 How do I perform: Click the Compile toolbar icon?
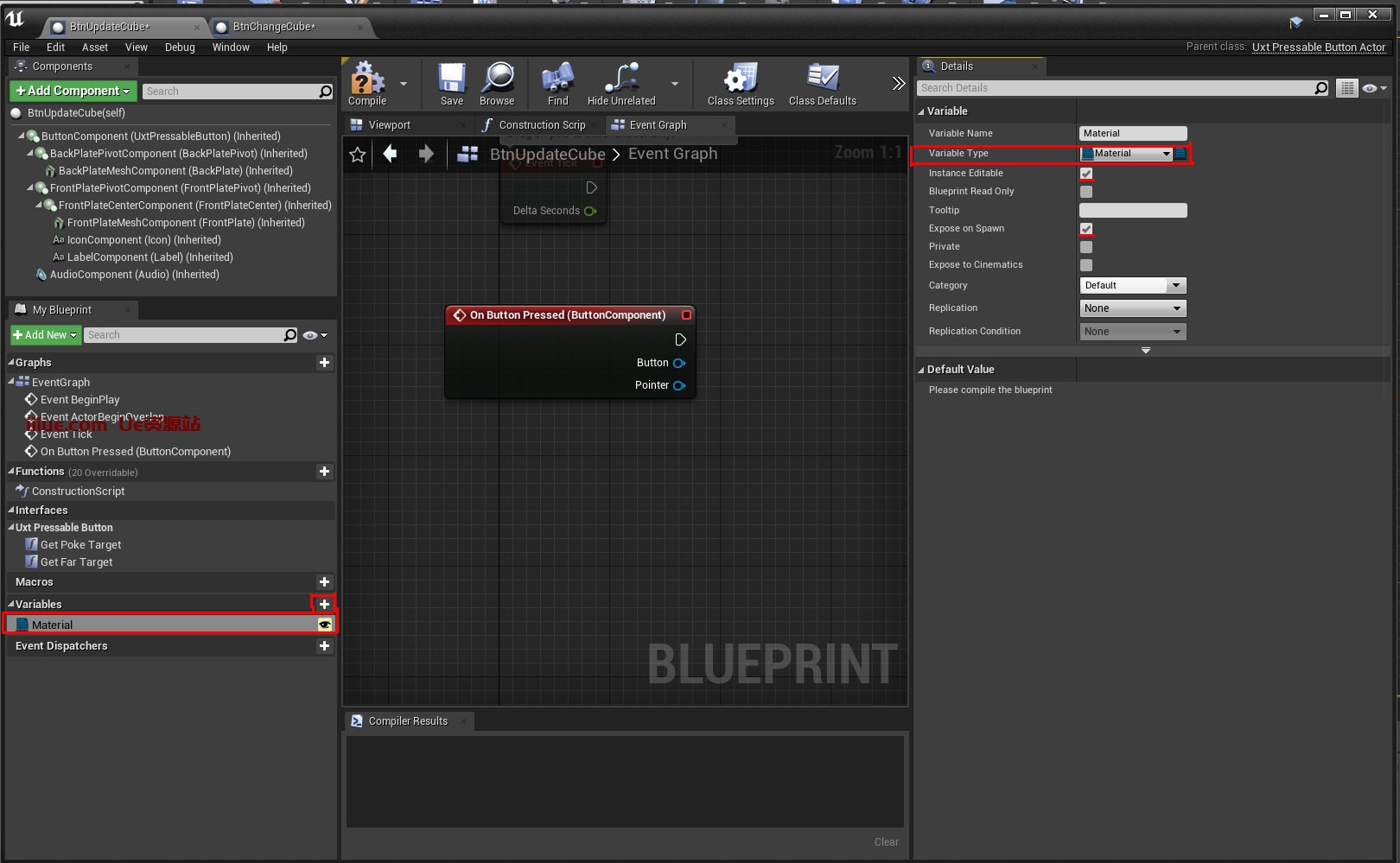pos(367,79)
